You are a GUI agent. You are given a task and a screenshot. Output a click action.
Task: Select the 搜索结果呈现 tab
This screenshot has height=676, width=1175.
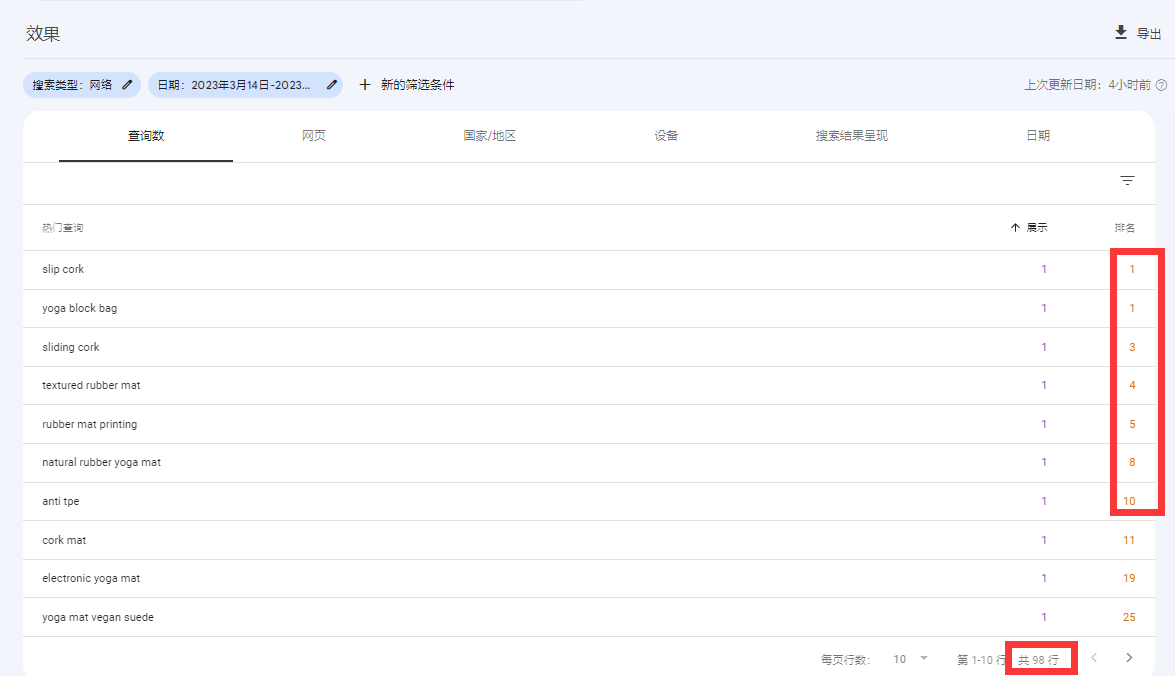tap(851, 136)
